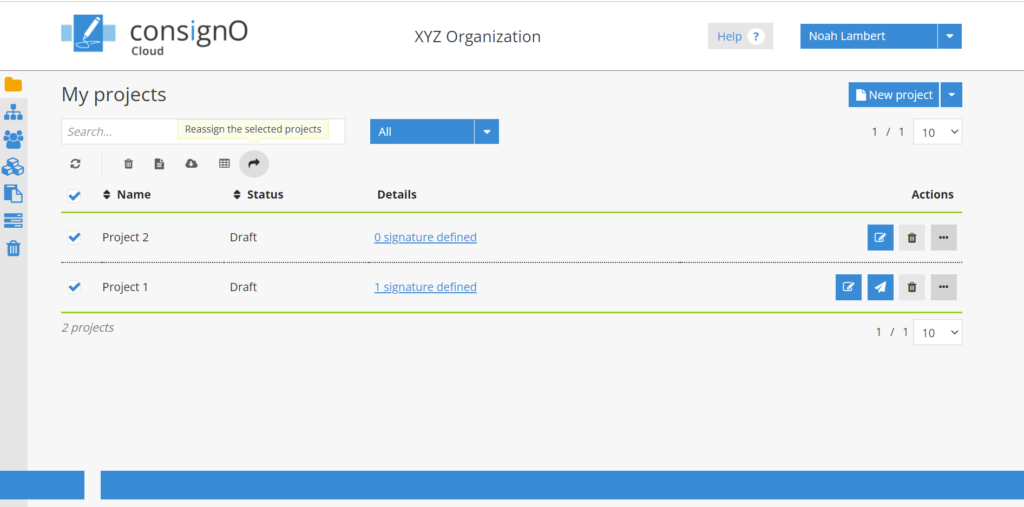Image resolution: width=1024 pixels, height=507 pixels.
Task: Expand the All status filter dropdown
Action: [x=486, y=132]
